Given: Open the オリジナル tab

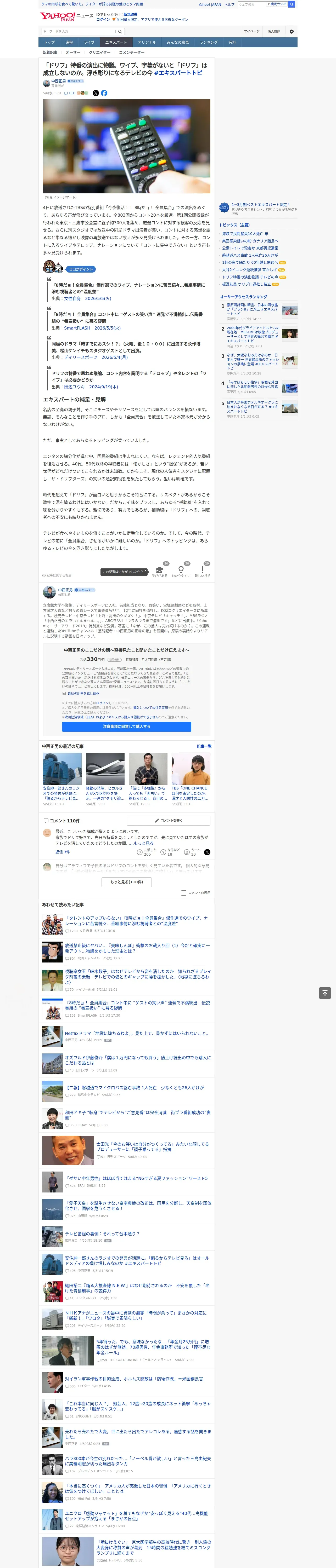Looking at the screenshot, I should [x=147, y=43].
